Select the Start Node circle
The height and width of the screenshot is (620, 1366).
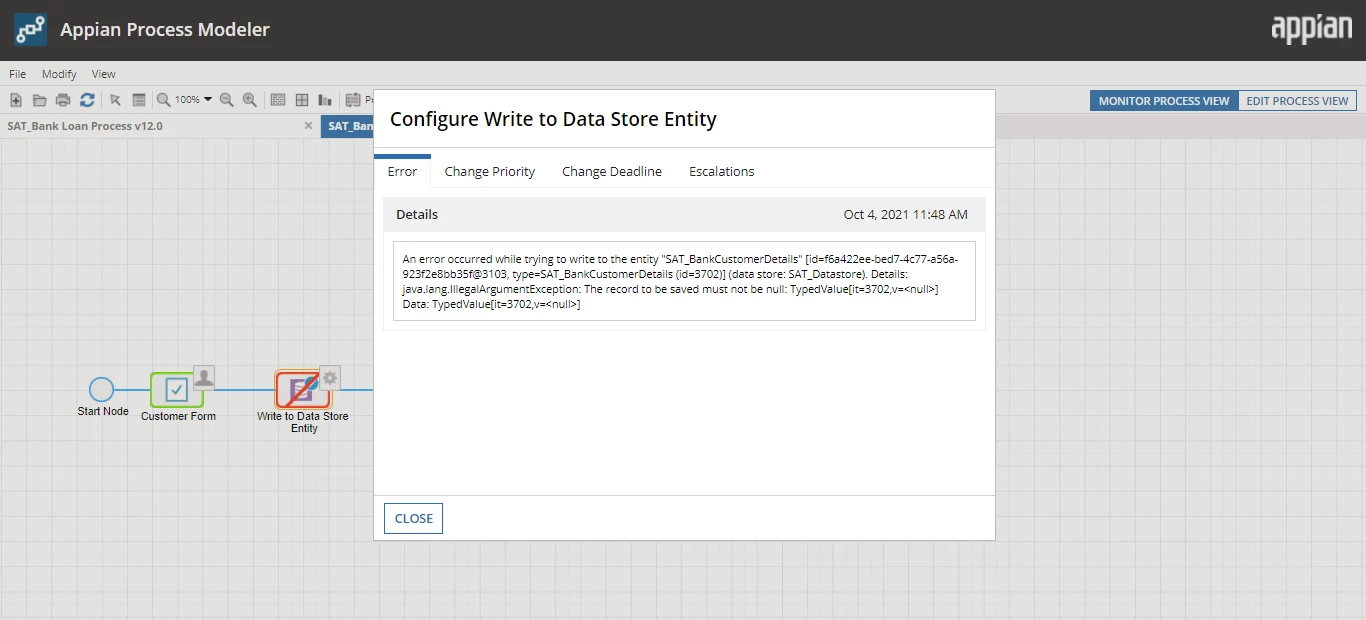pos(101,389)
